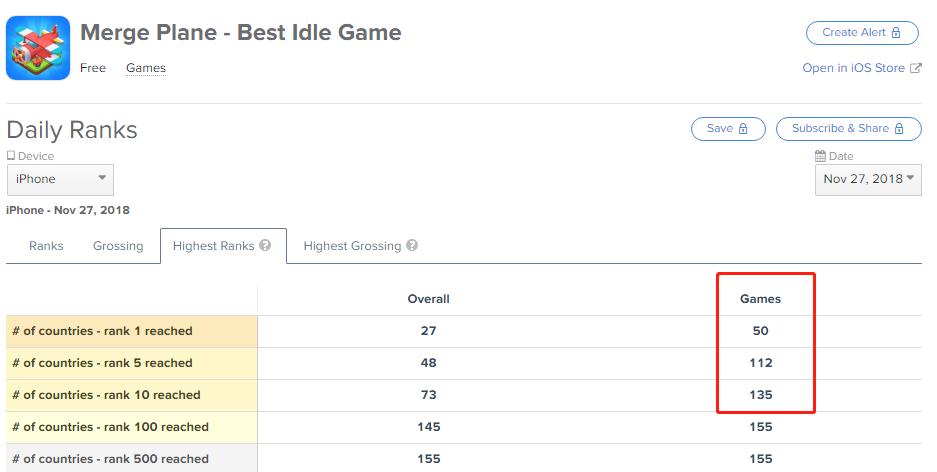This screenshot has height=472, width=937.
Task: Select the Highest Ranks tab
Action: [x=213, y=246]
